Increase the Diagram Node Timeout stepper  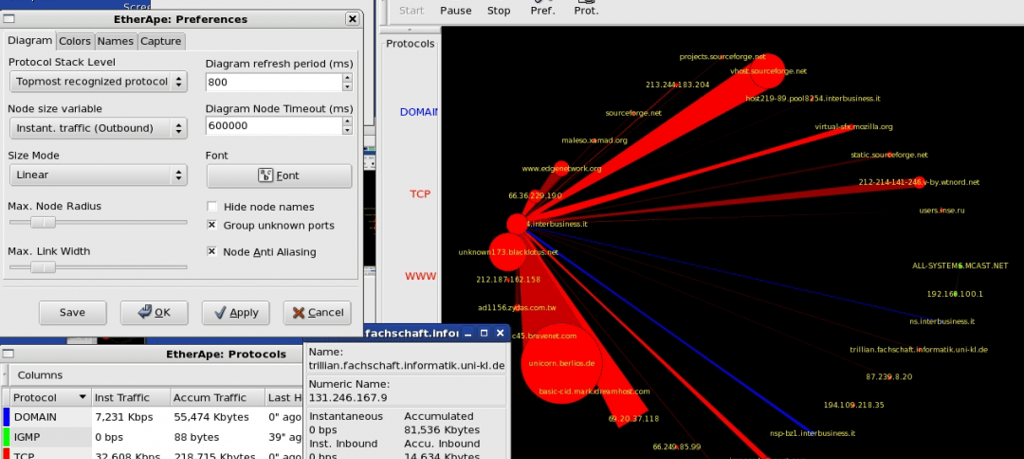tap(347, 121)
